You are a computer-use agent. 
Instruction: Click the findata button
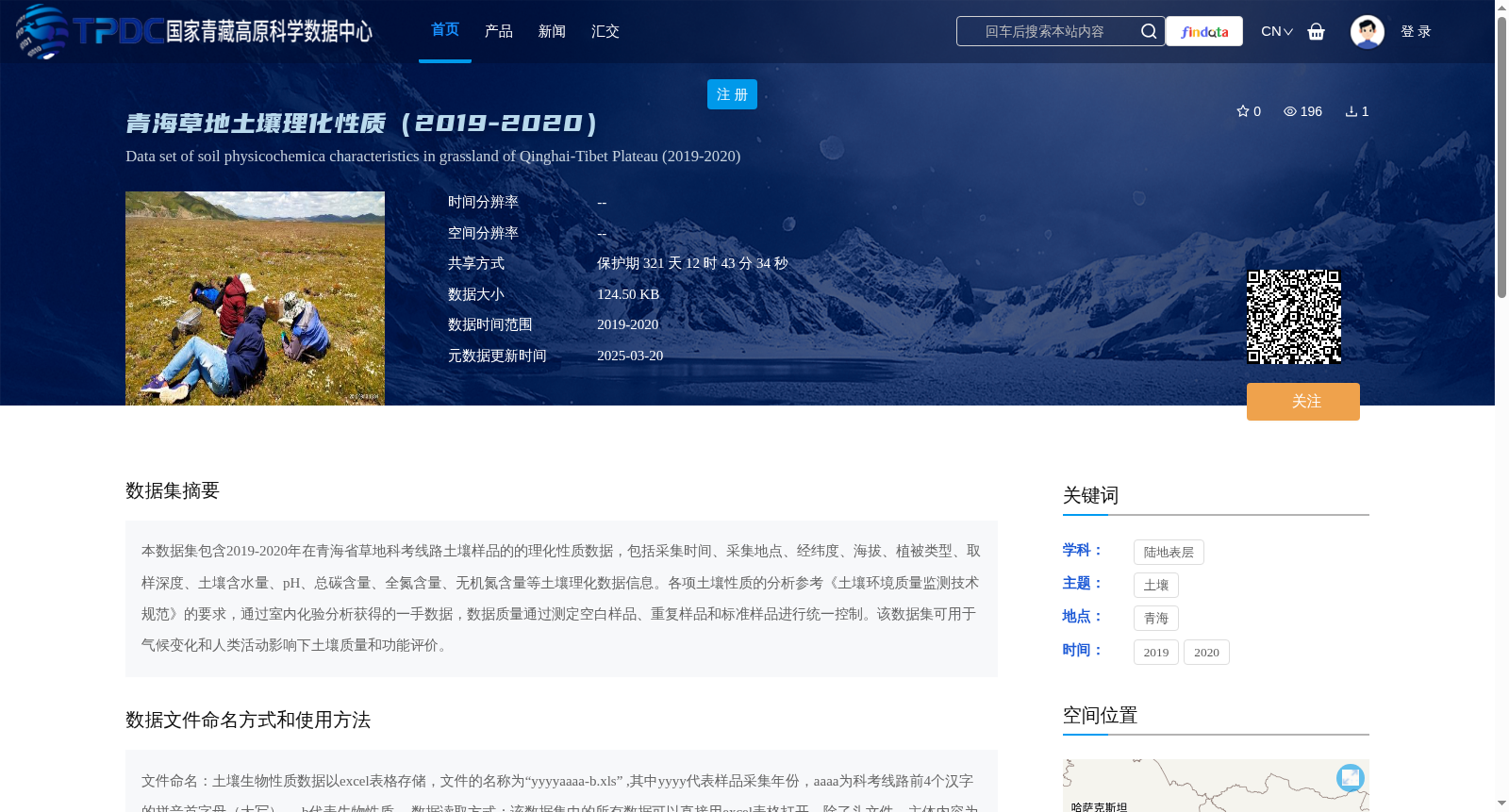tap(1204, 31)
